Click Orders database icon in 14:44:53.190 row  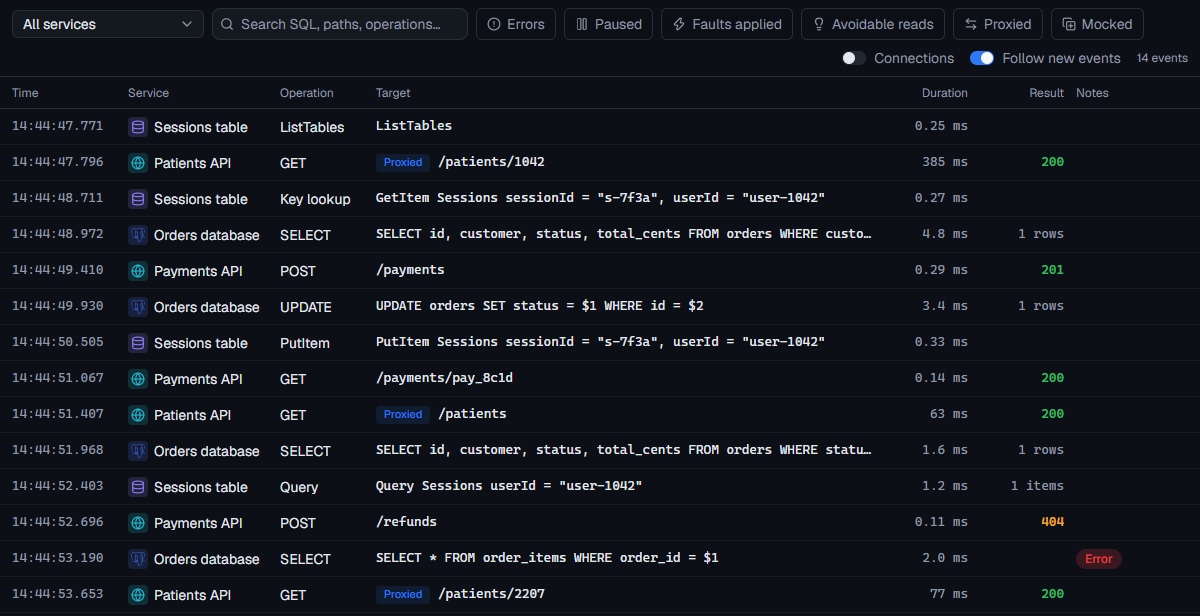click(138, 559)
